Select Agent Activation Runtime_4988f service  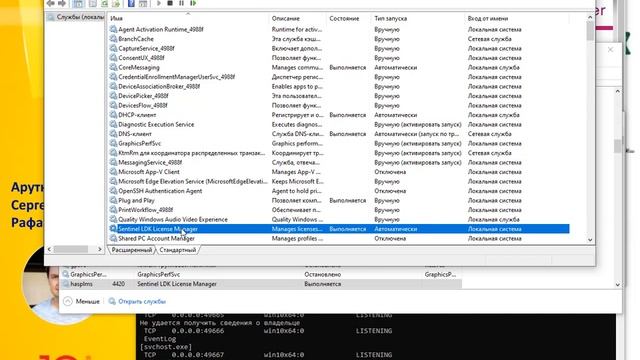coord(339,29)
